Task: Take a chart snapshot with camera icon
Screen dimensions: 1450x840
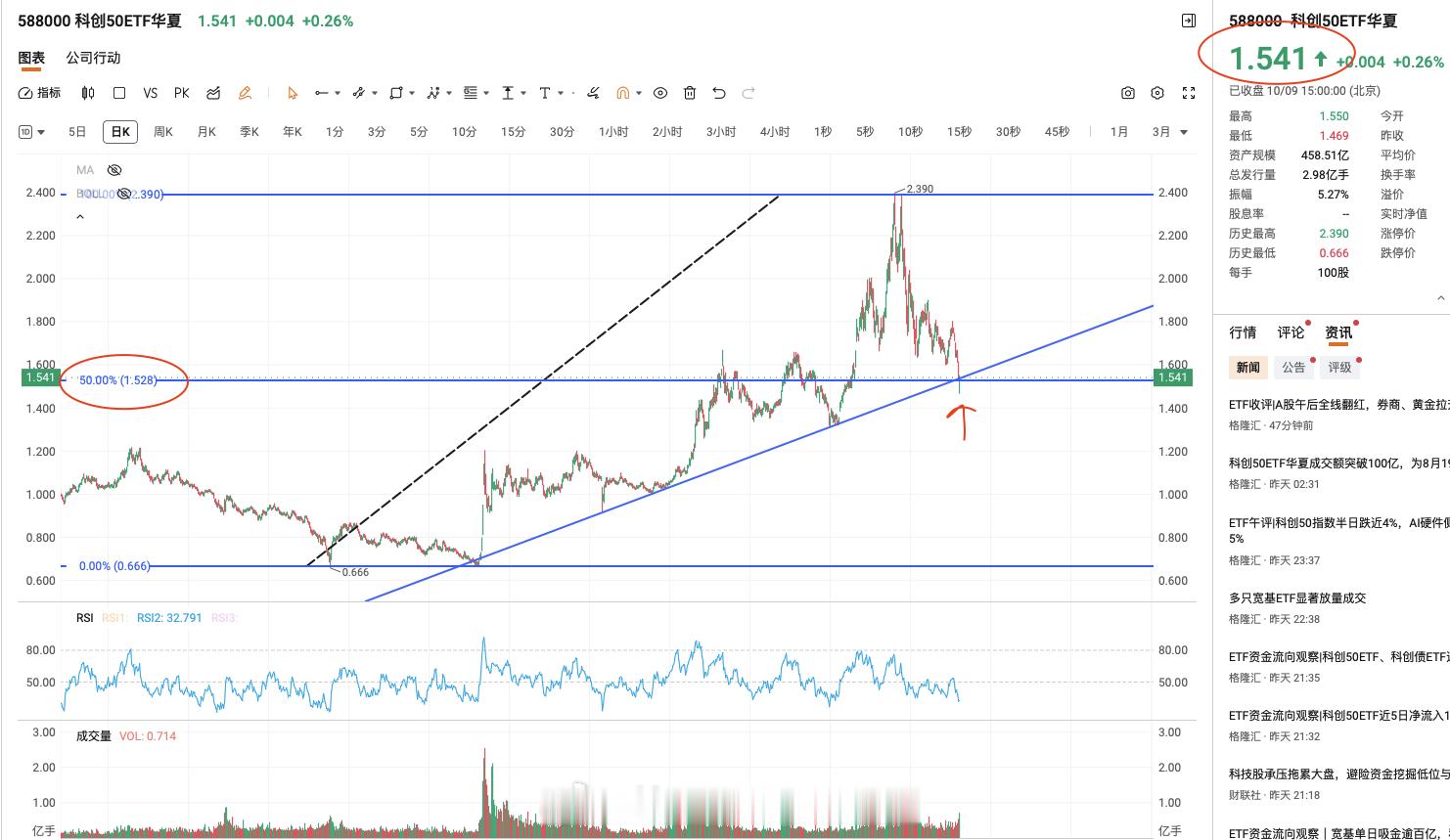Action: coord(1128,93)
